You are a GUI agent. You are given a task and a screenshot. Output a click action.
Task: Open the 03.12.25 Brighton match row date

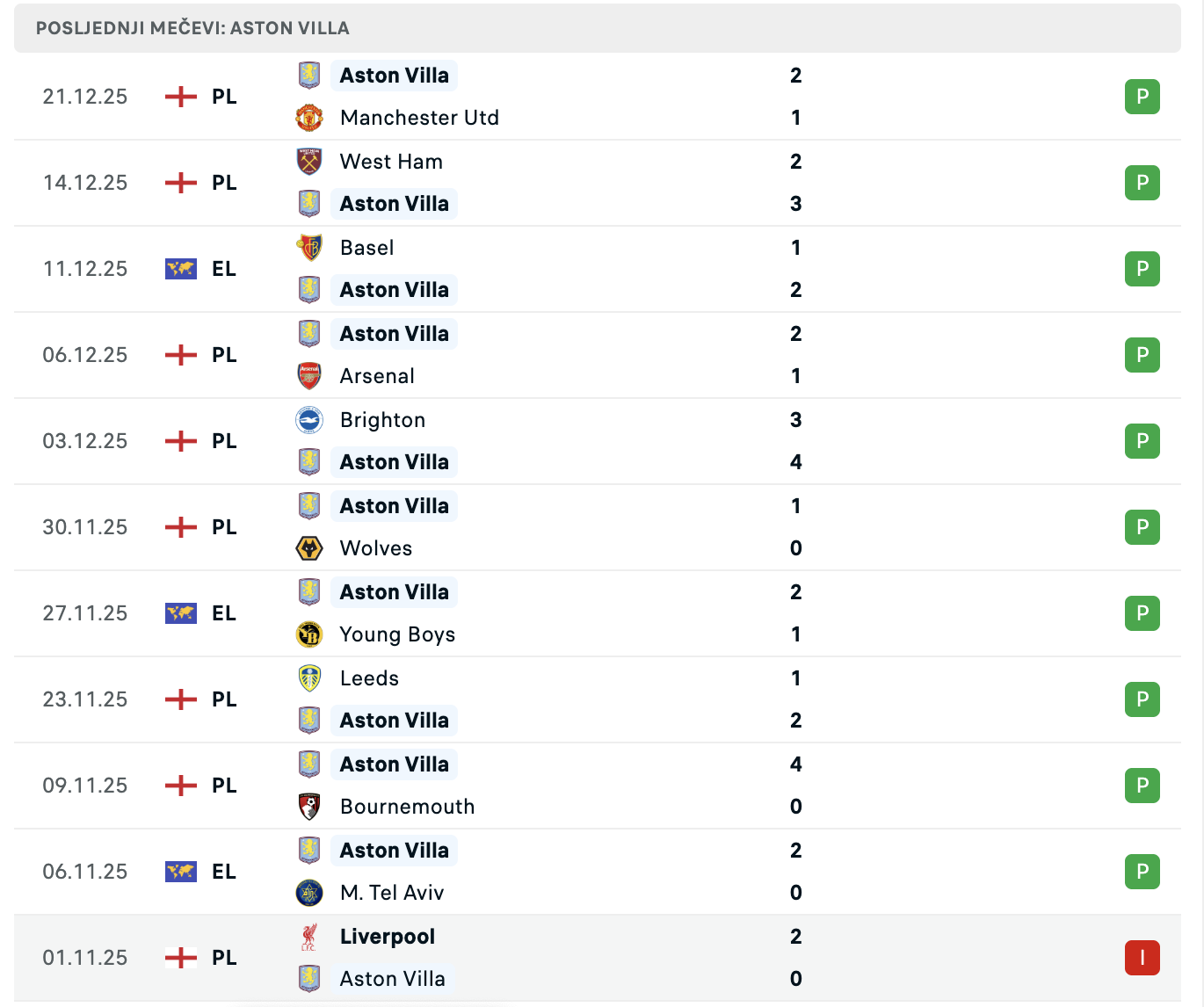click(x=85, y=441)
